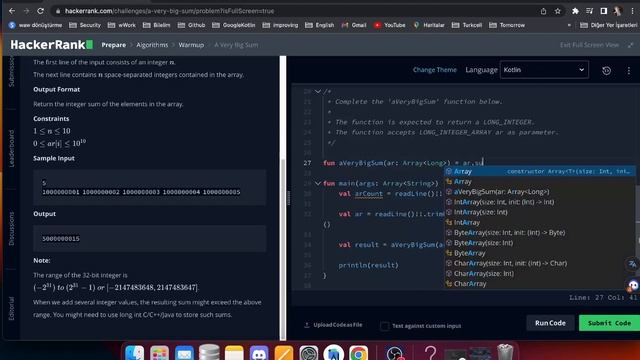640x360 pixels.
Task: Click the share icon in the address bar
Action: tap(543, 11)
